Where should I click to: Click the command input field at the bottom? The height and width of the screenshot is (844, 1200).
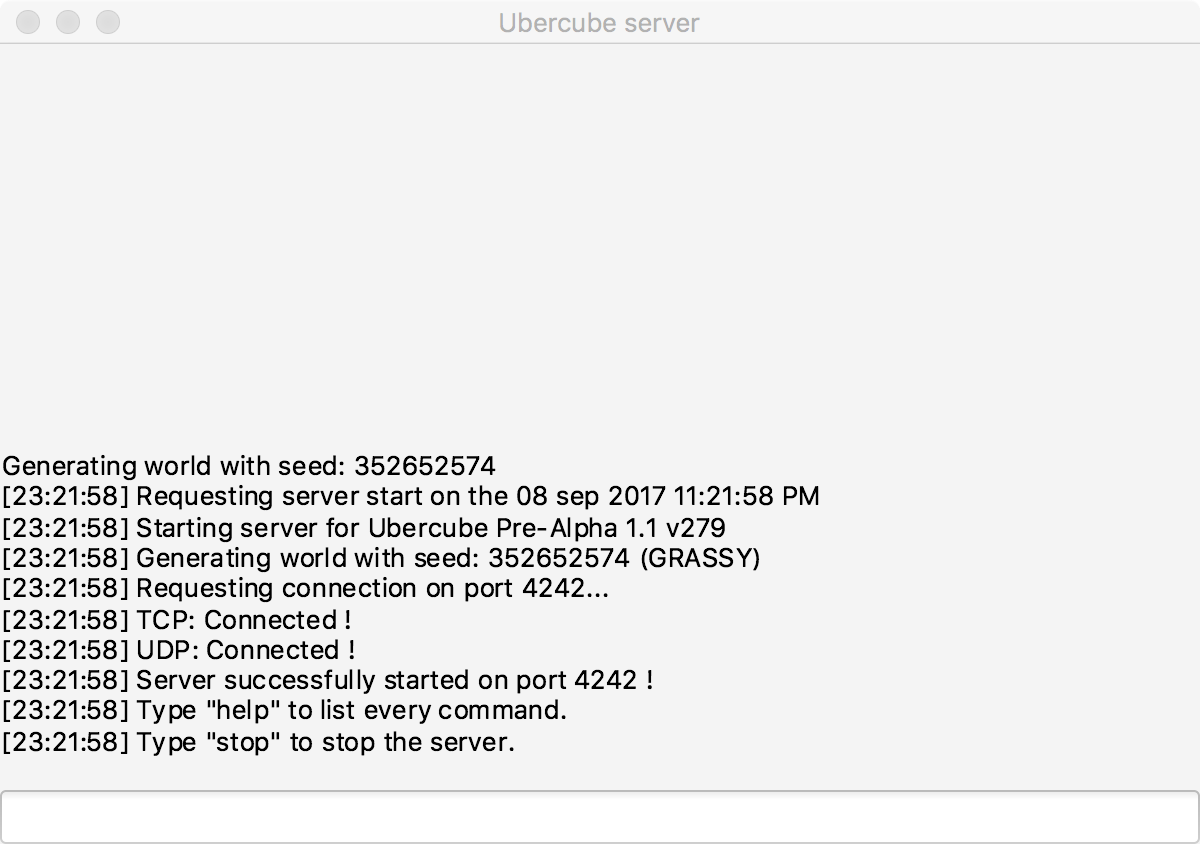pyautogui.click(x=600, y=817)
